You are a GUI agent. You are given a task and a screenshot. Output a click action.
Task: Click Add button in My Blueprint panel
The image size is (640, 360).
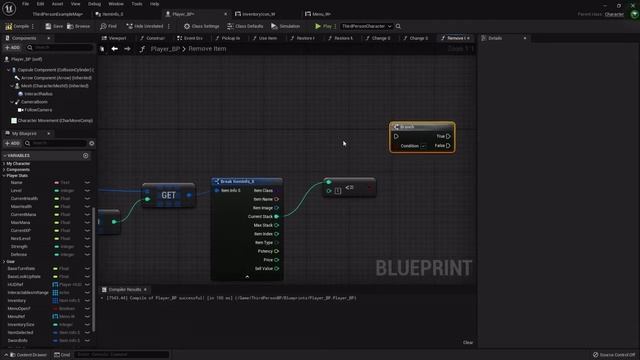coord(12,143)
